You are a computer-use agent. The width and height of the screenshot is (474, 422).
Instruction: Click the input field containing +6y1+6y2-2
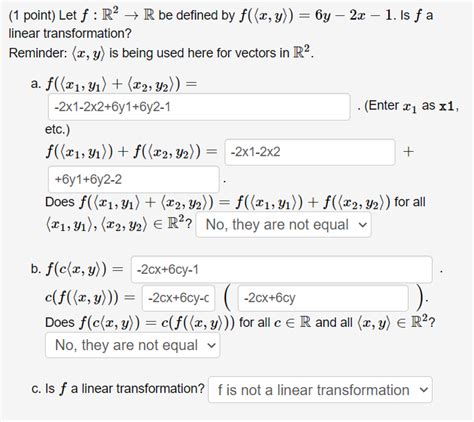coord(134,180)
